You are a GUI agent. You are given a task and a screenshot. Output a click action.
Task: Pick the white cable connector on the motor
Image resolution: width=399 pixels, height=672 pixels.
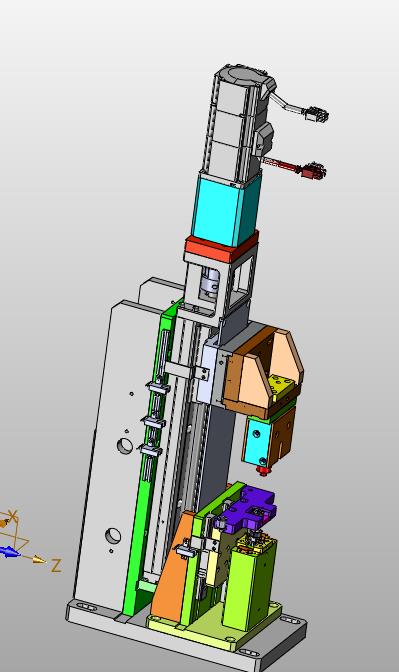pyautogui.click(x=317, y=114)
